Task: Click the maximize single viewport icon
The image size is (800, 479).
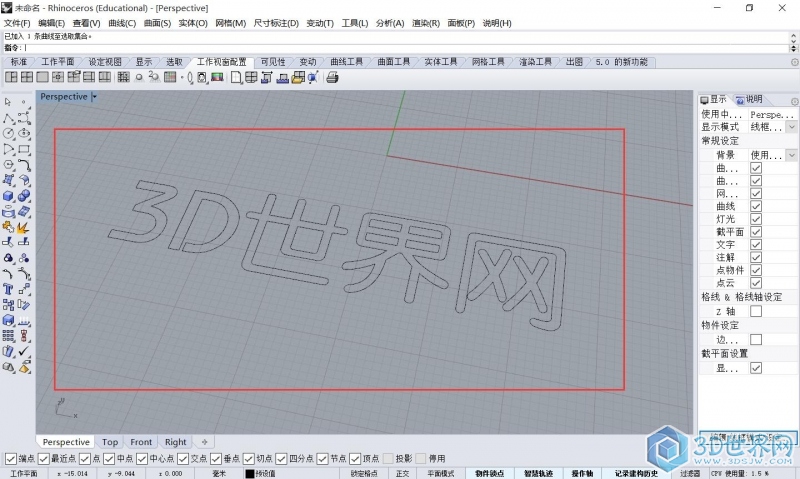Action: 42,77
